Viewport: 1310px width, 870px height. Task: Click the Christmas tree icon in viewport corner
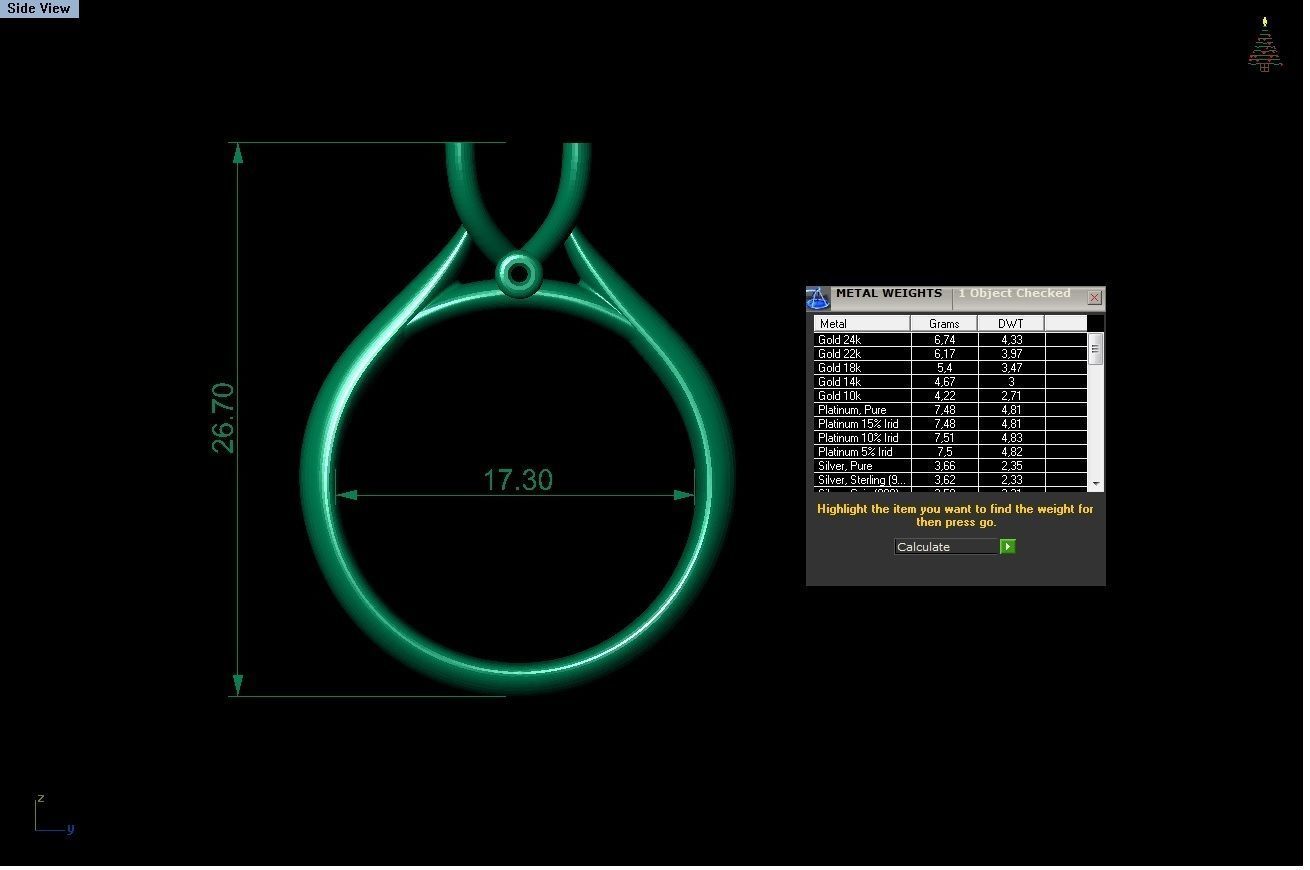1265,45
